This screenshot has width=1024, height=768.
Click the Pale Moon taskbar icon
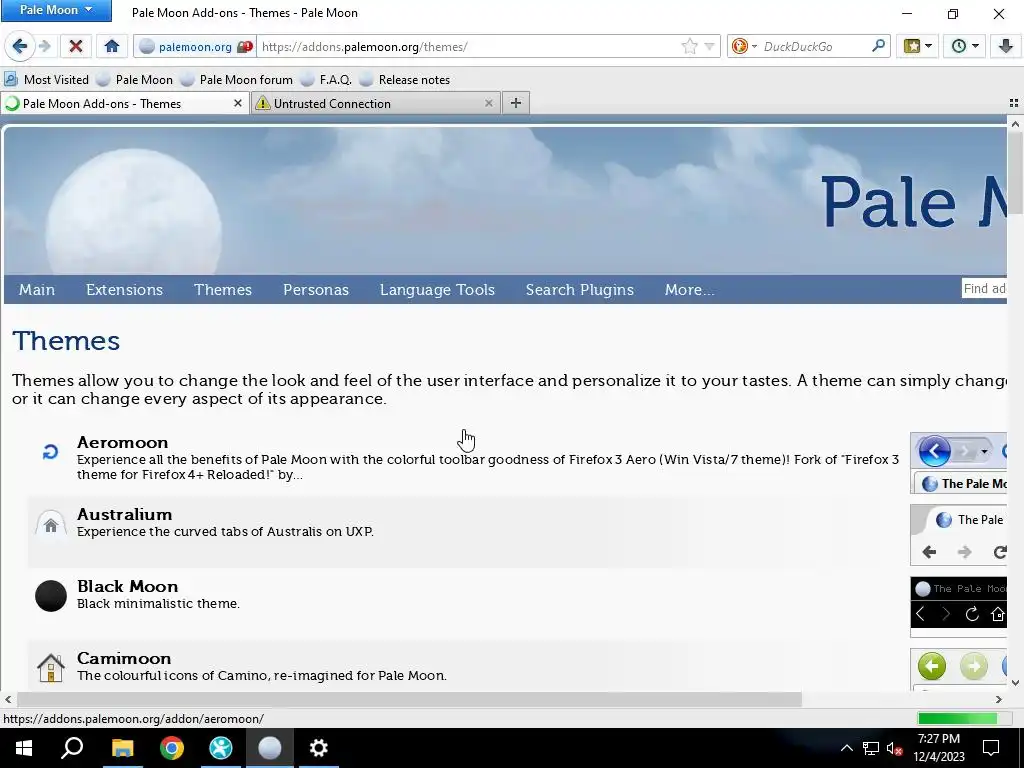[x=270, y=748]
